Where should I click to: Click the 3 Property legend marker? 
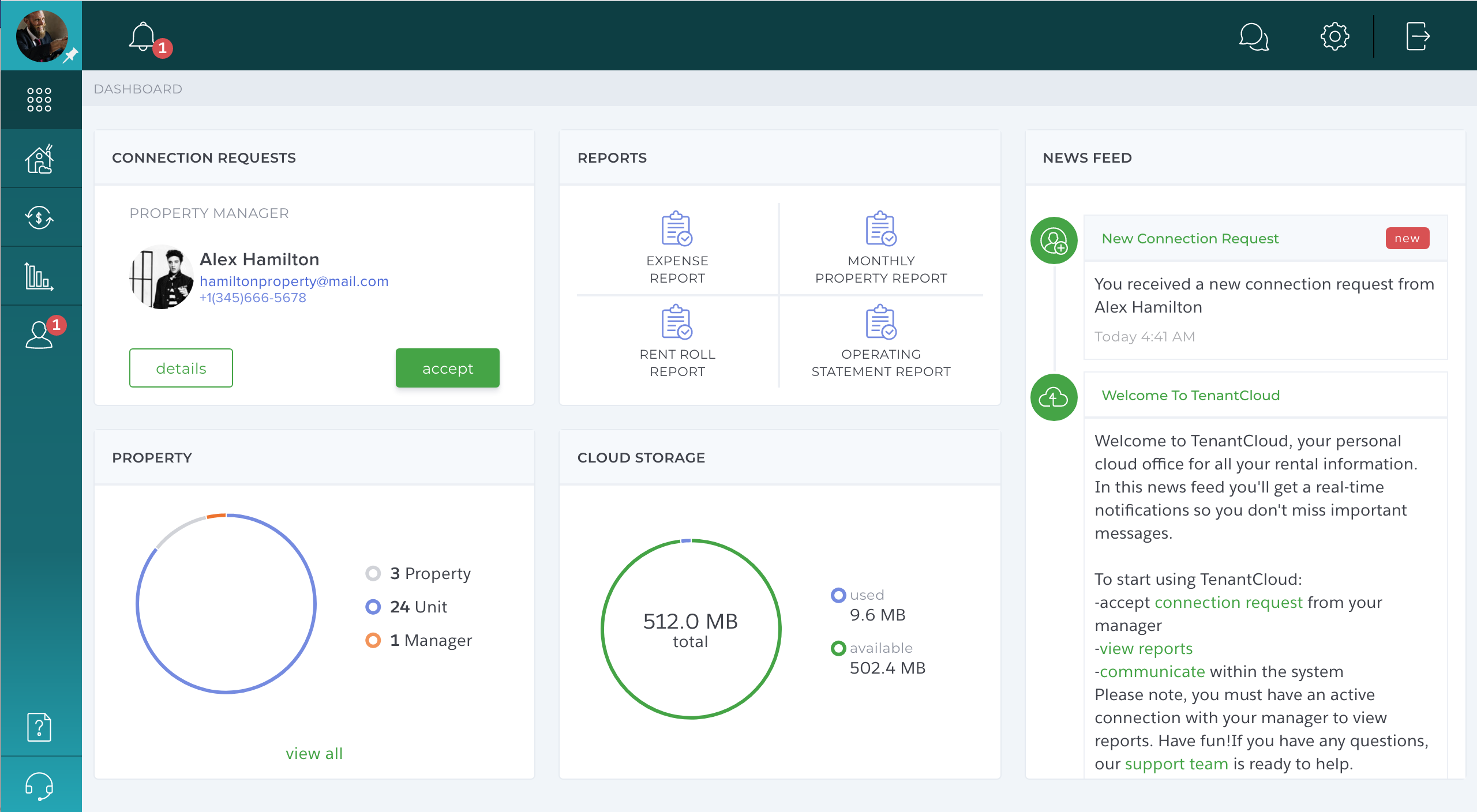(x=373, y=573)
